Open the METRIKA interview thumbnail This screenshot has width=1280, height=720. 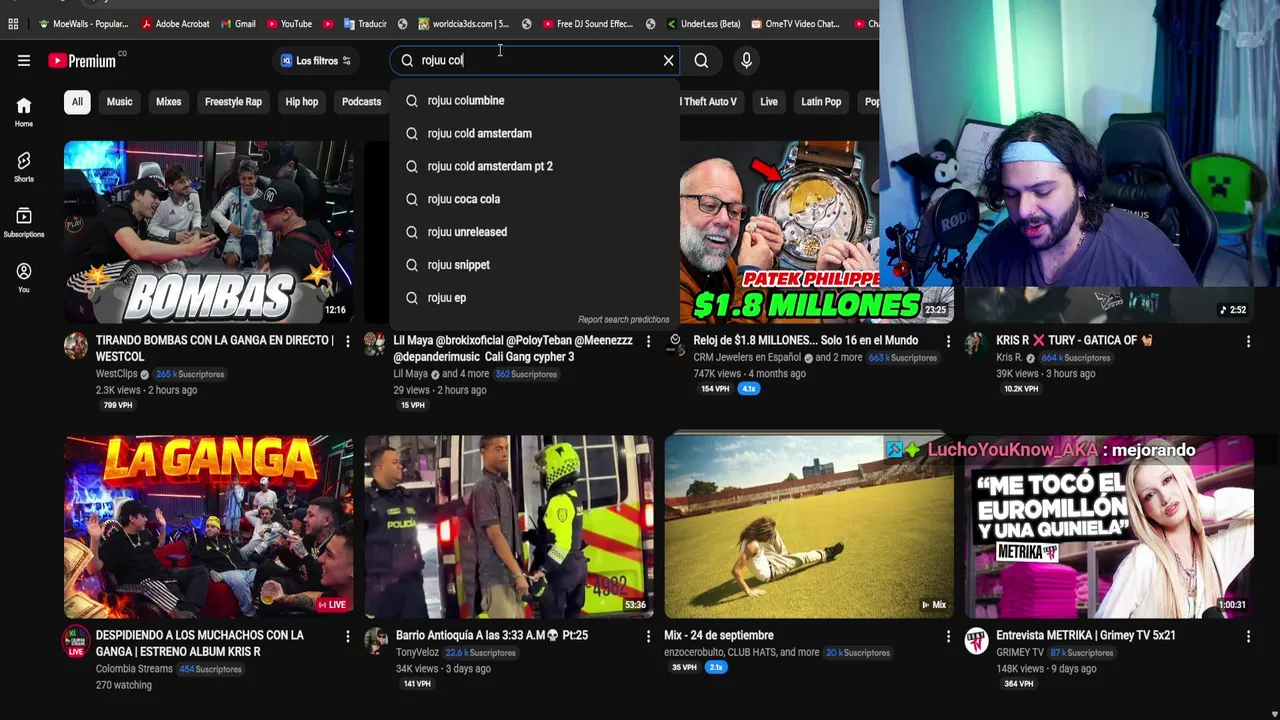tap(1109, 527)
